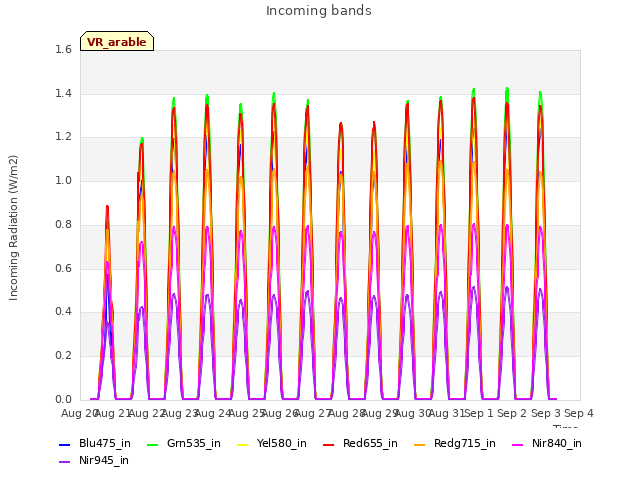Click the 0.0 y-axis tick label
Screen dimensions: 640x480
click(x=63, y=399)
